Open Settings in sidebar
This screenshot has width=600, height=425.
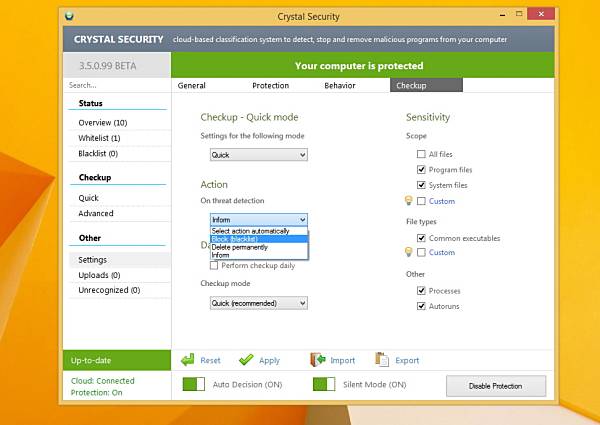(x=120, y=260)
